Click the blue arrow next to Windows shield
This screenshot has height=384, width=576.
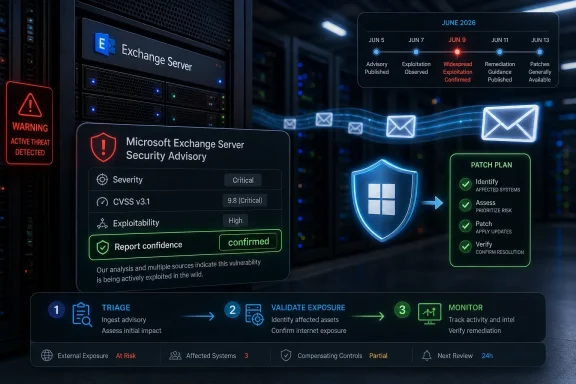point(432,202)
